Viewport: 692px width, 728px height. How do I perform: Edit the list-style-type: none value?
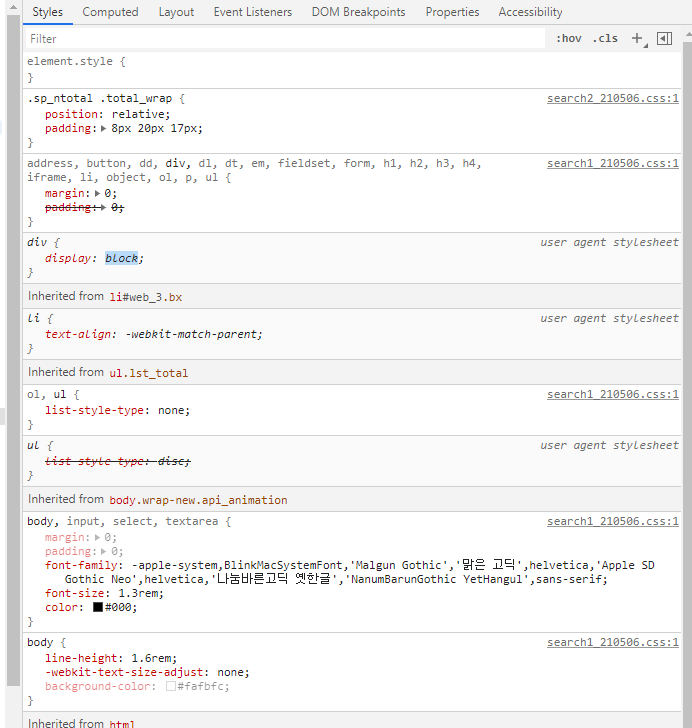(171, 410)
